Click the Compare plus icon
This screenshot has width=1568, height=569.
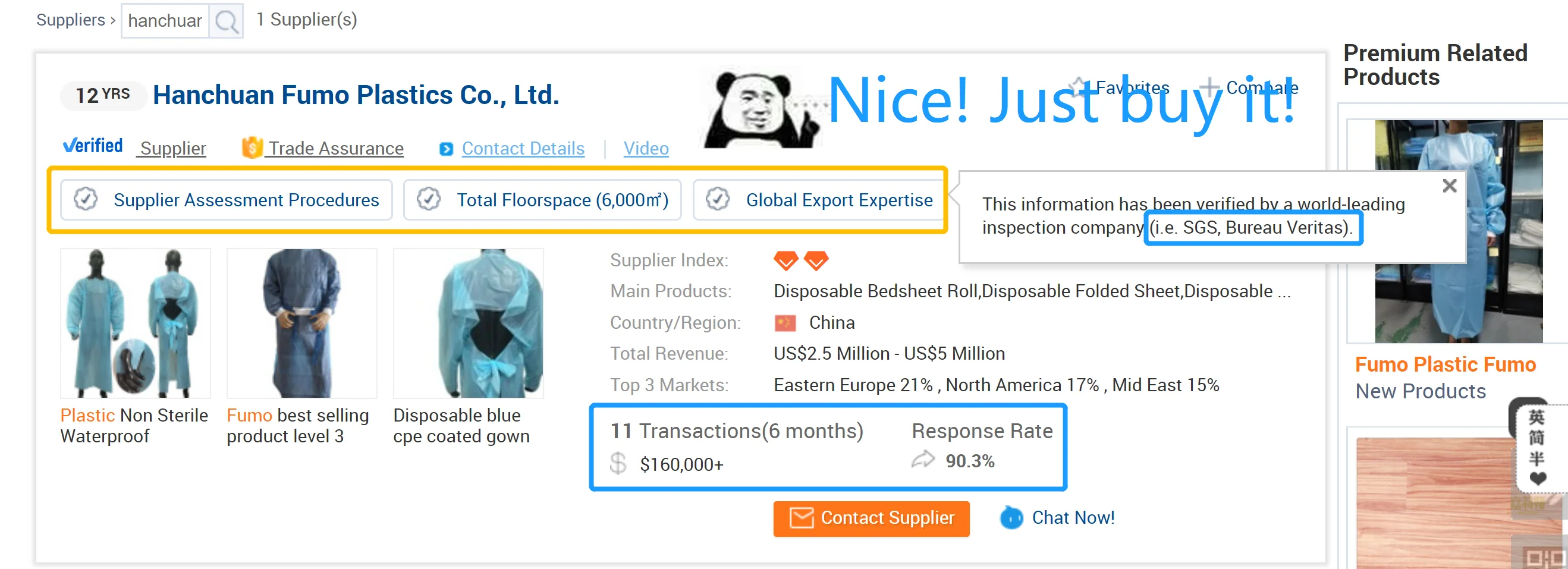(x=1210, y=87)
